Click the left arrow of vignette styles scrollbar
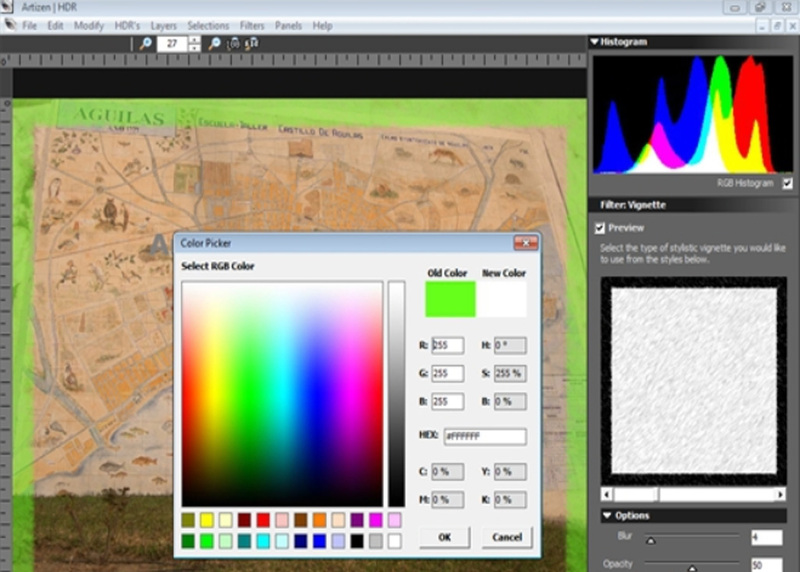The height and width of the screenshot is (572, 800). (607, 494)
